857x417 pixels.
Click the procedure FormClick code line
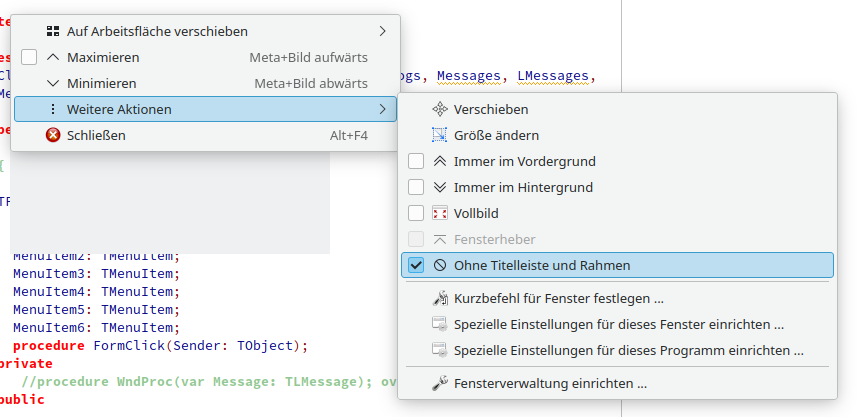pos(161,345)
